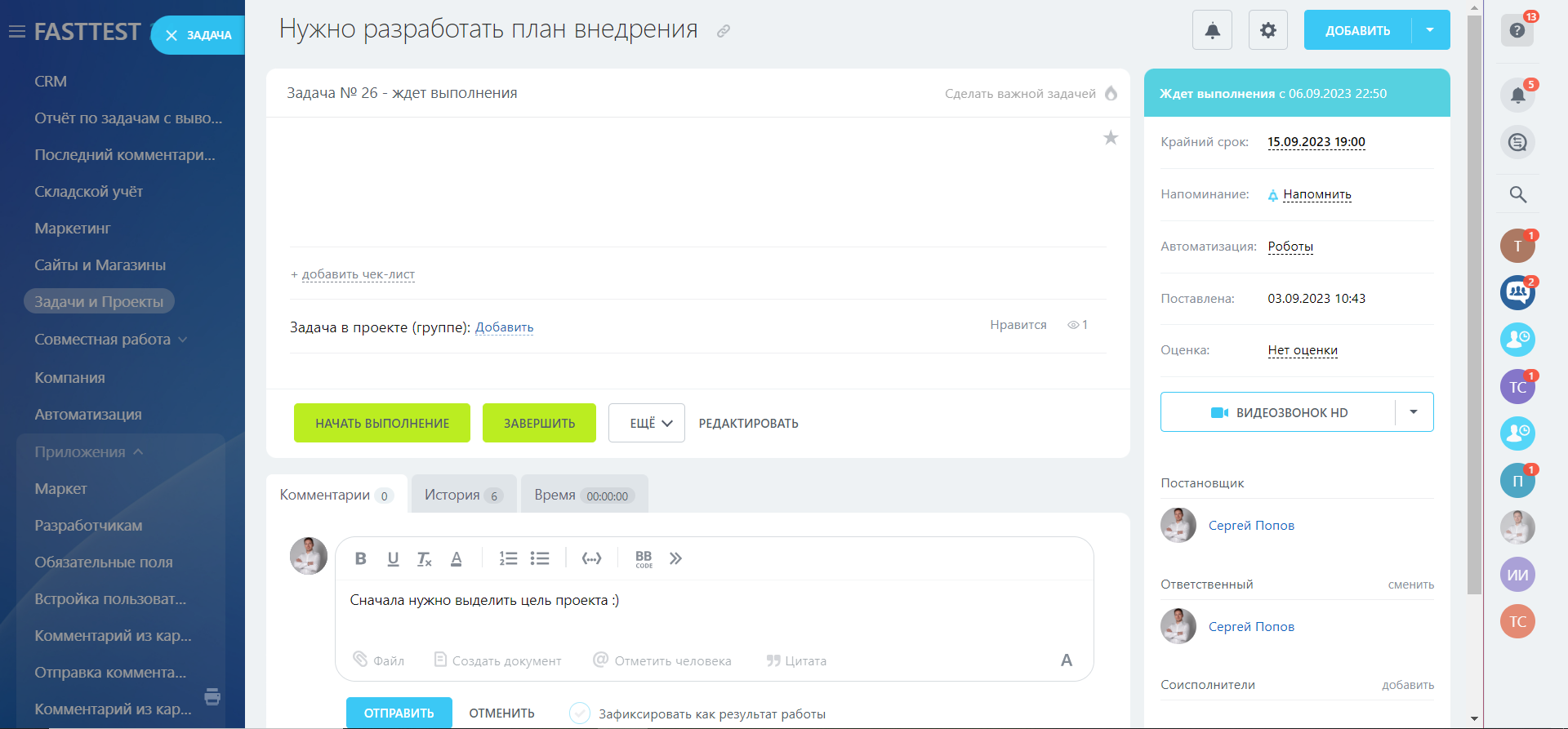Open the ЕЩЁ dropdown menu
The image size is (1568, 729).
pyautogui.click(x=647, y=423)
